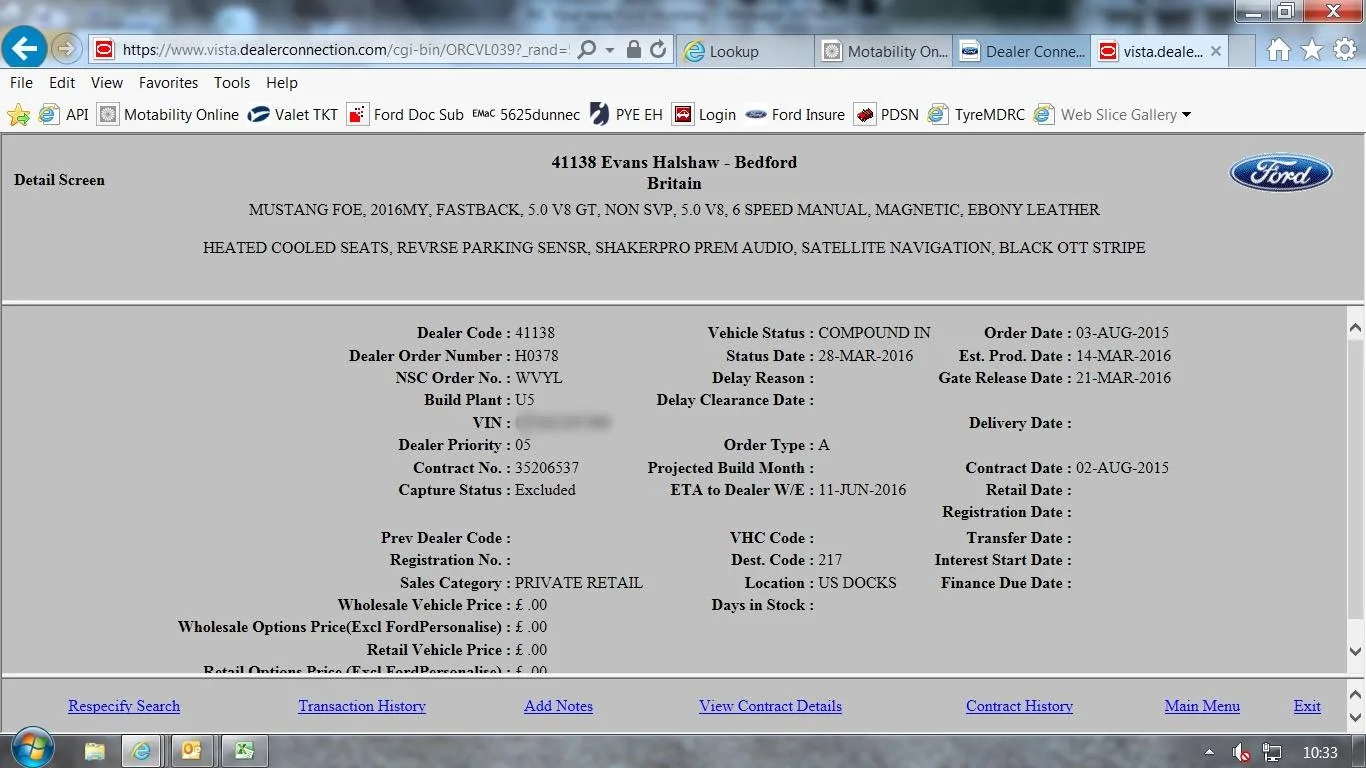Click the Vehicle Status value COMPOUND IN
Screen dimensions: 1366x768
click(874, 333)
